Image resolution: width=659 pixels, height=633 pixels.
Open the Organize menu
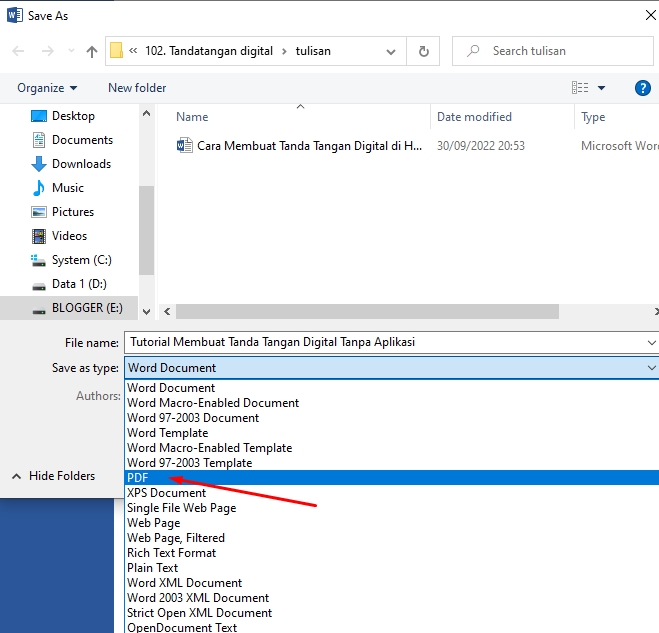point(47,88)
